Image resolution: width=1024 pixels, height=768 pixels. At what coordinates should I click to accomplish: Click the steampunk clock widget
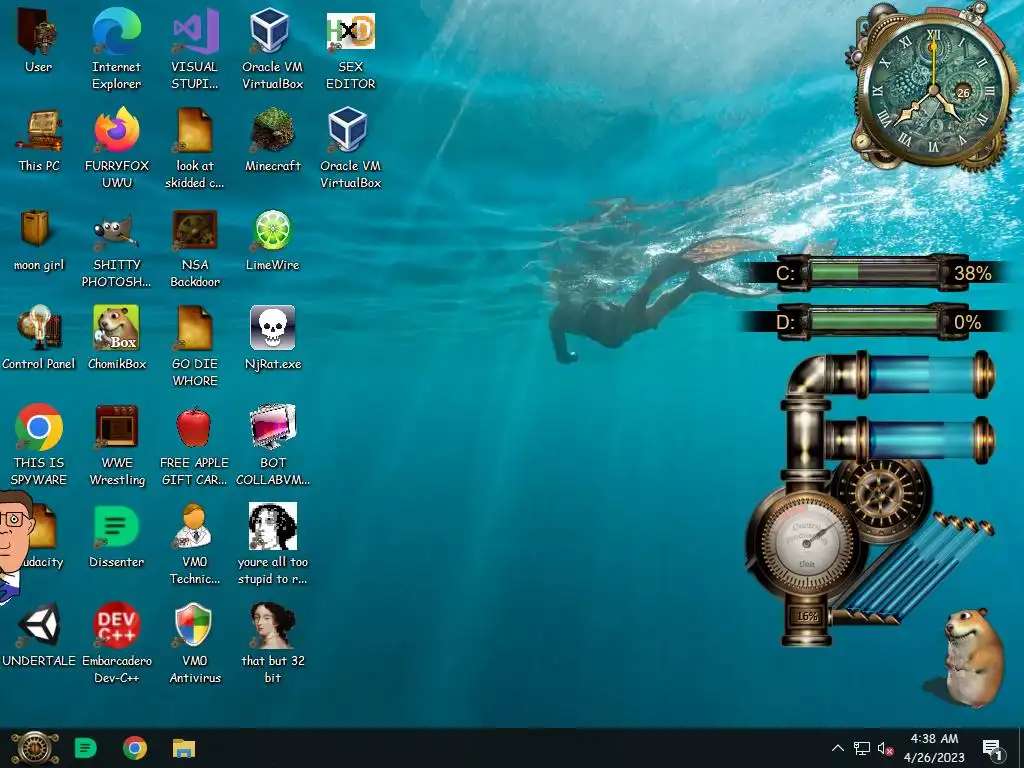[934, 88]
